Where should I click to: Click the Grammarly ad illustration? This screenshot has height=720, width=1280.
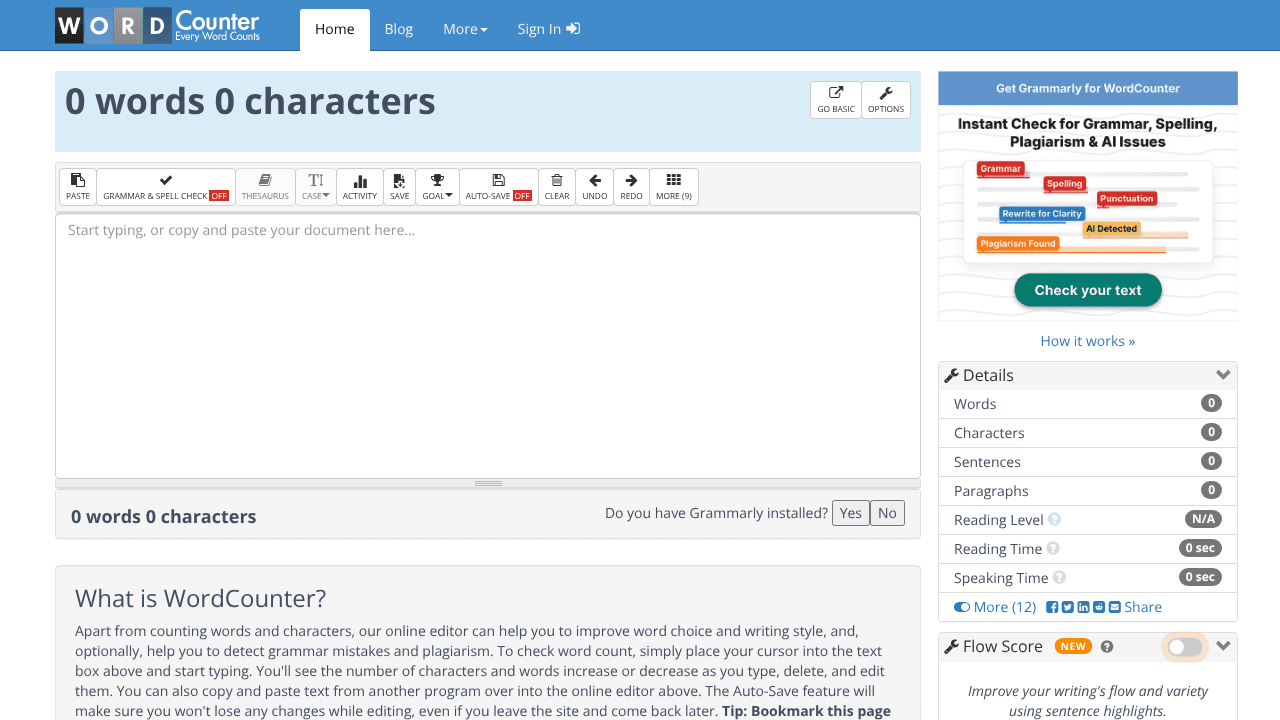click(1088, 211)
